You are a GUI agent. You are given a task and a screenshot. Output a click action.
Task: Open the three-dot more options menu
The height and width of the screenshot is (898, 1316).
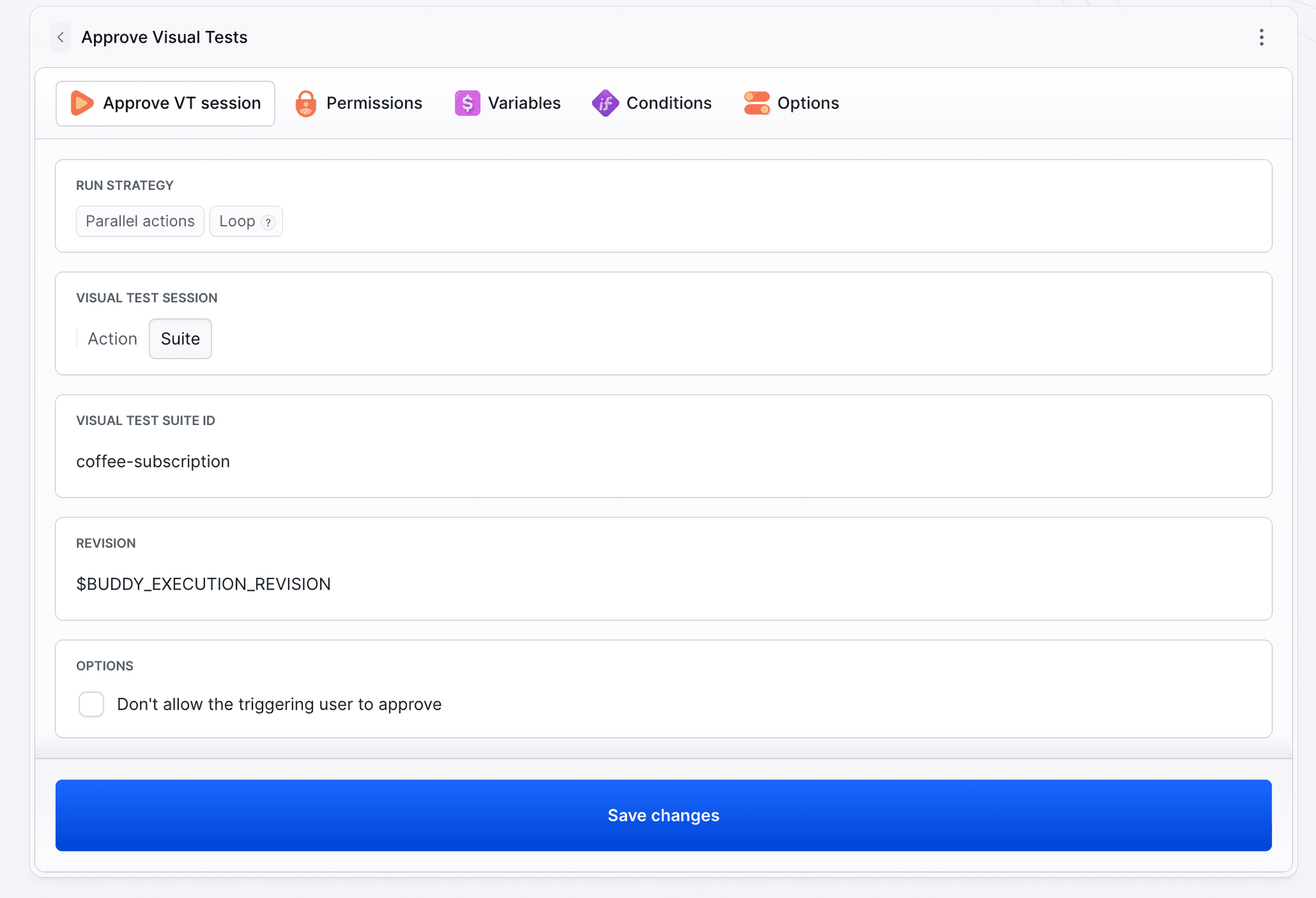coord(1261,37)
